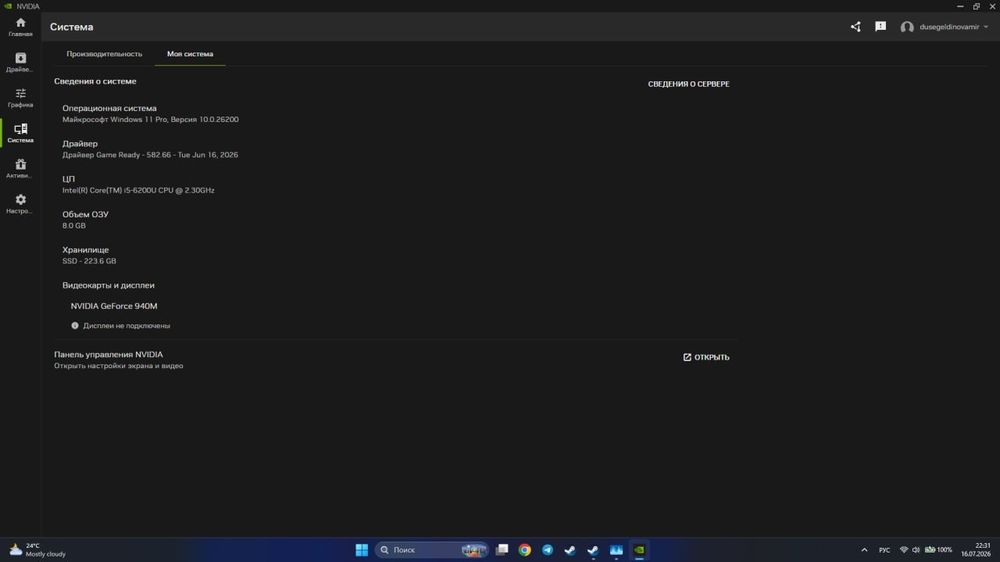The width and height of the screenshot is (1000, 562).
Task: Click the volume speaker tray icon
Action: point(916,550)
